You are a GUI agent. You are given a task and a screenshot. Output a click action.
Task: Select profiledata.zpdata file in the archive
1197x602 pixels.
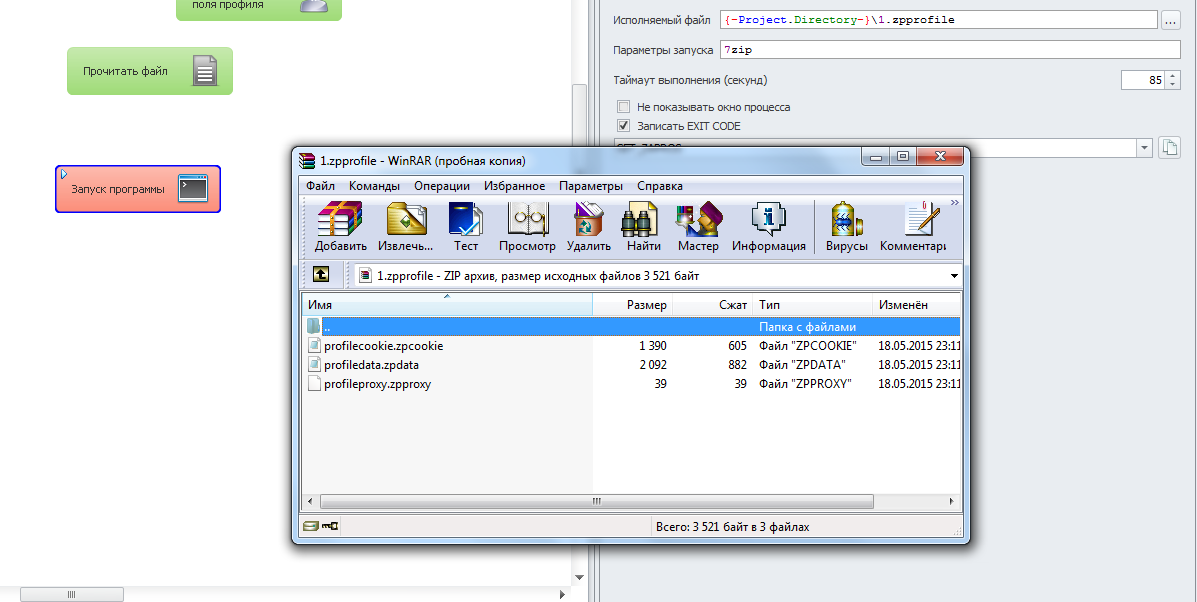[371, 365]
